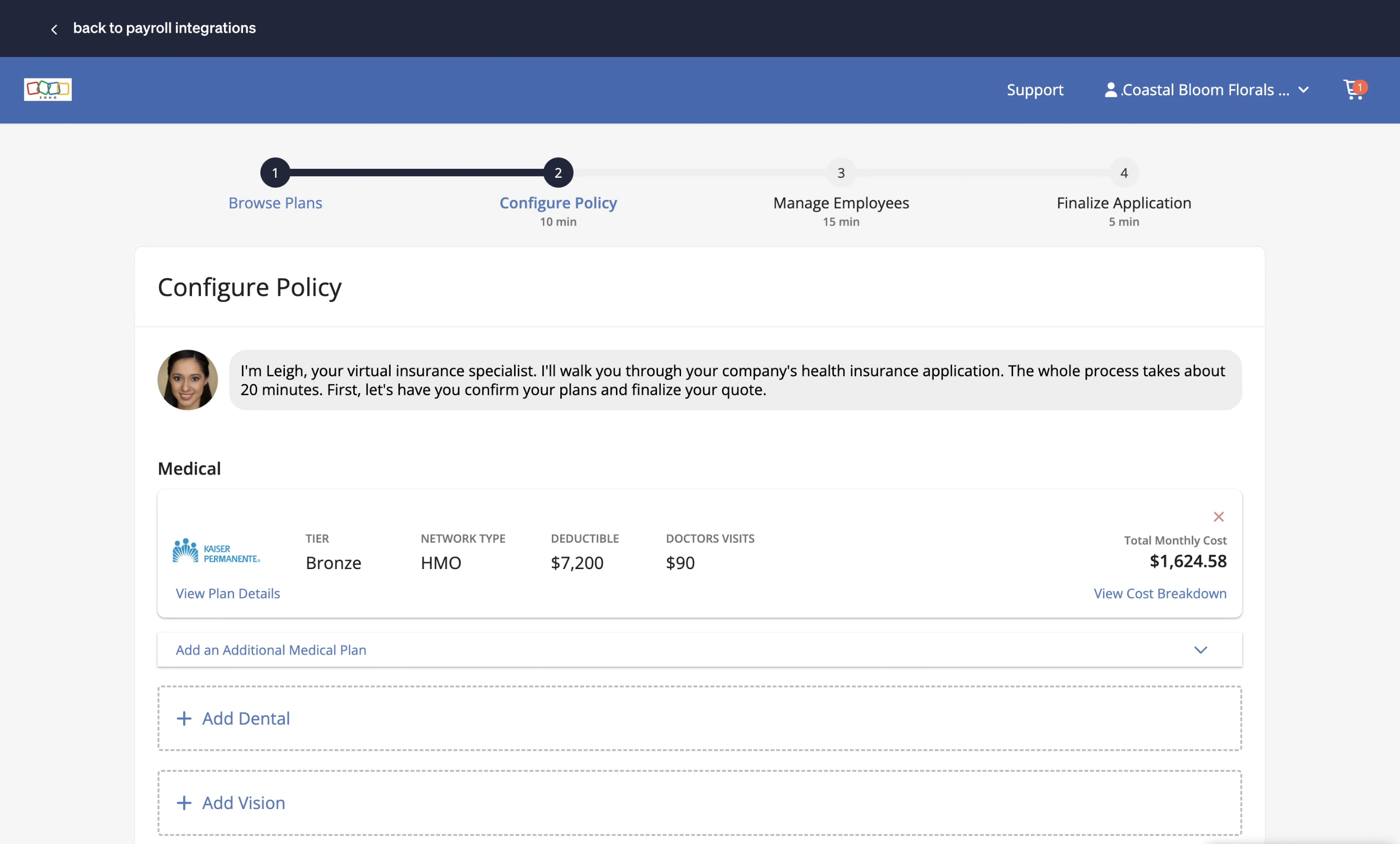This screenshot has height=844, width=1400.
Task: Select Finalize Application step label
Action: click(x=1124, y=203)
